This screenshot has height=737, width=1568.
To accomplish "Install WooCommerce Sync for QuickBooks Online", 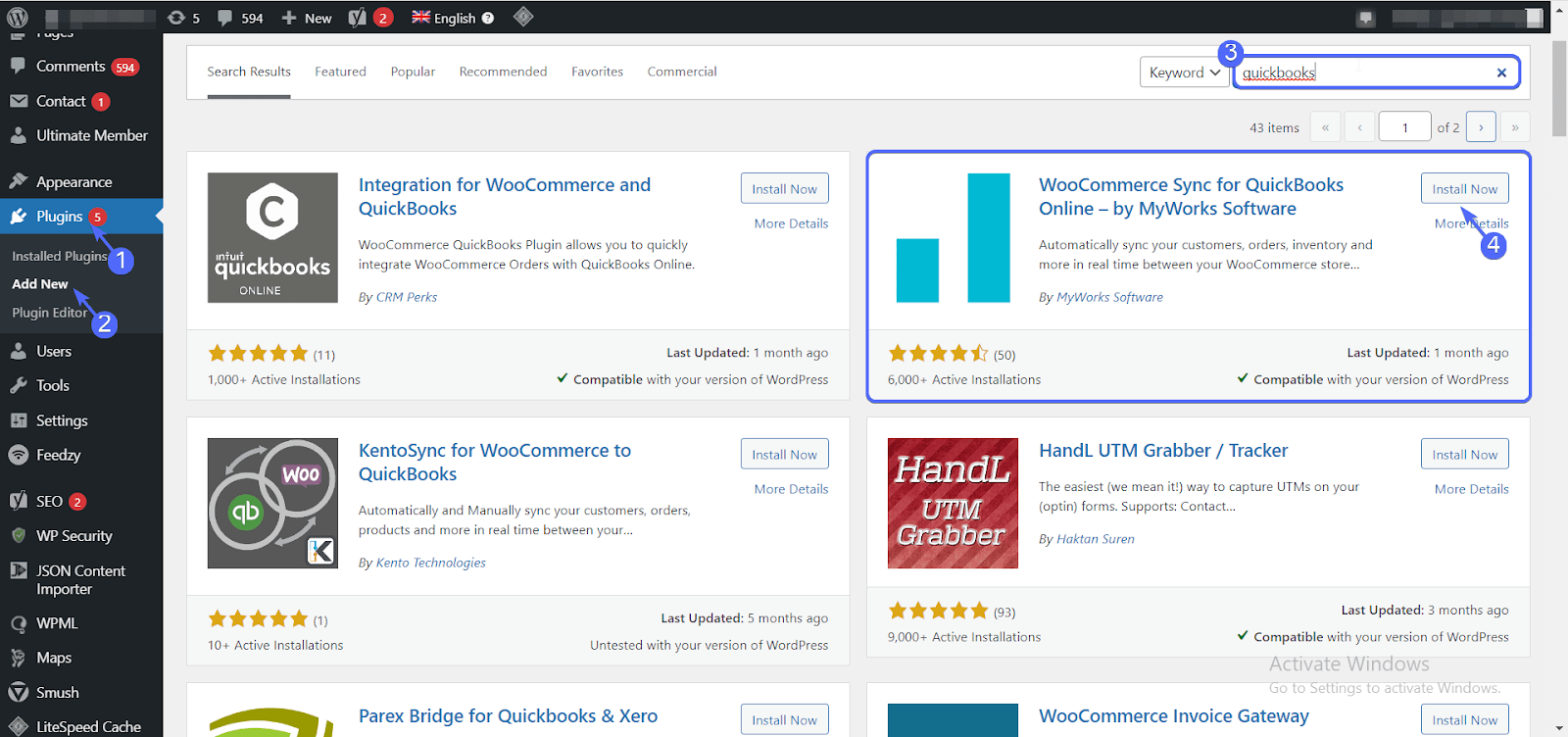I will (x=1464, y=189).
